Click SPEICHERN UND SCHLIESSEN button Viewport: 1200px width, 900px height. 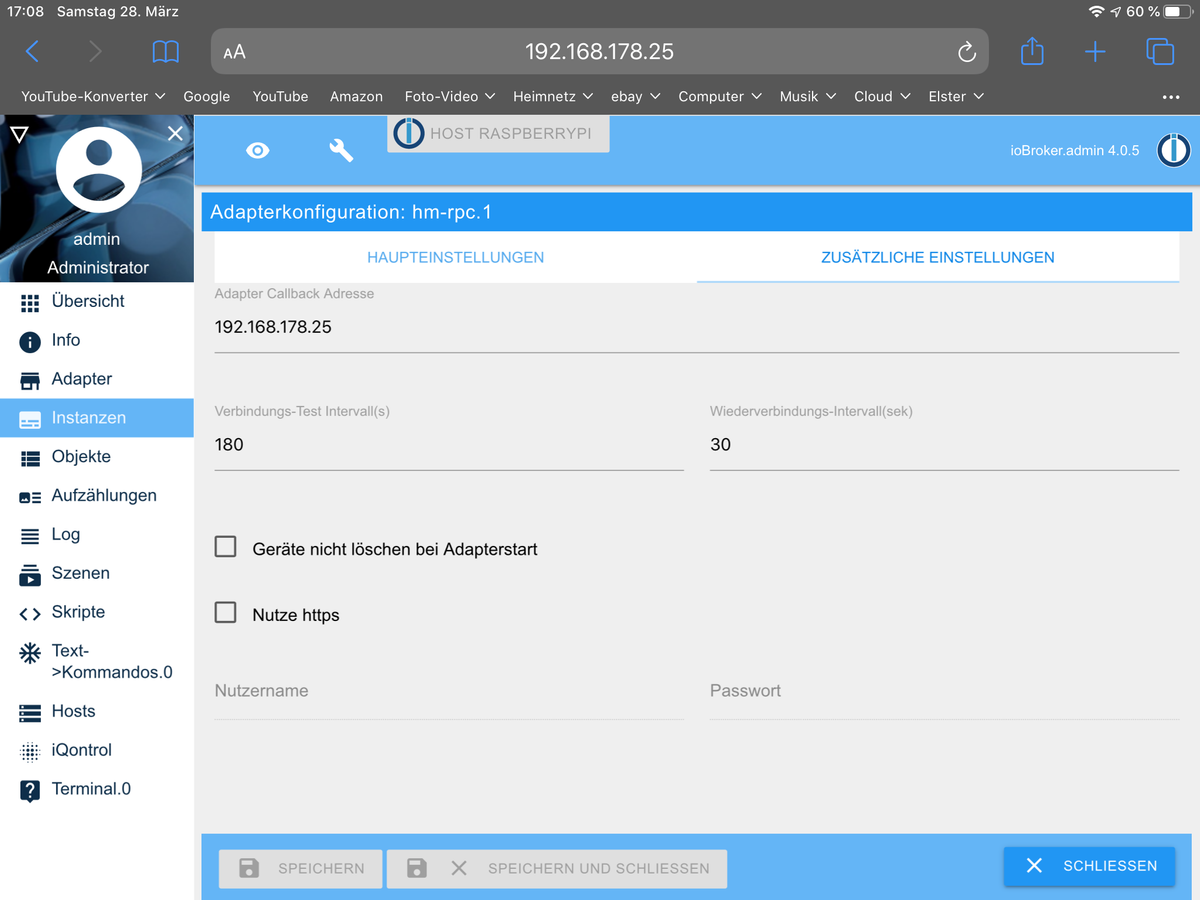[557, 868]
